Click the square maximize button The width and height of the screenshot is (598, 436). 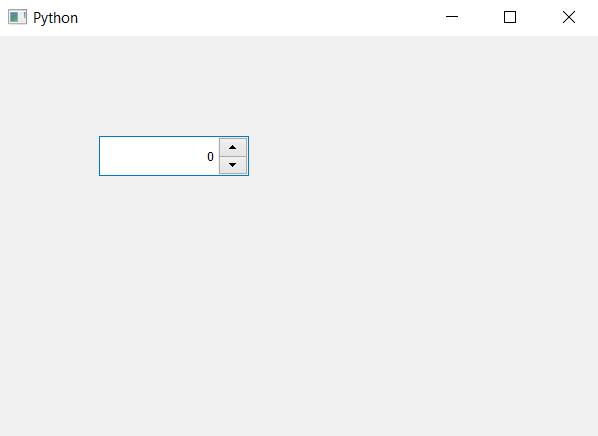[510, 17]
